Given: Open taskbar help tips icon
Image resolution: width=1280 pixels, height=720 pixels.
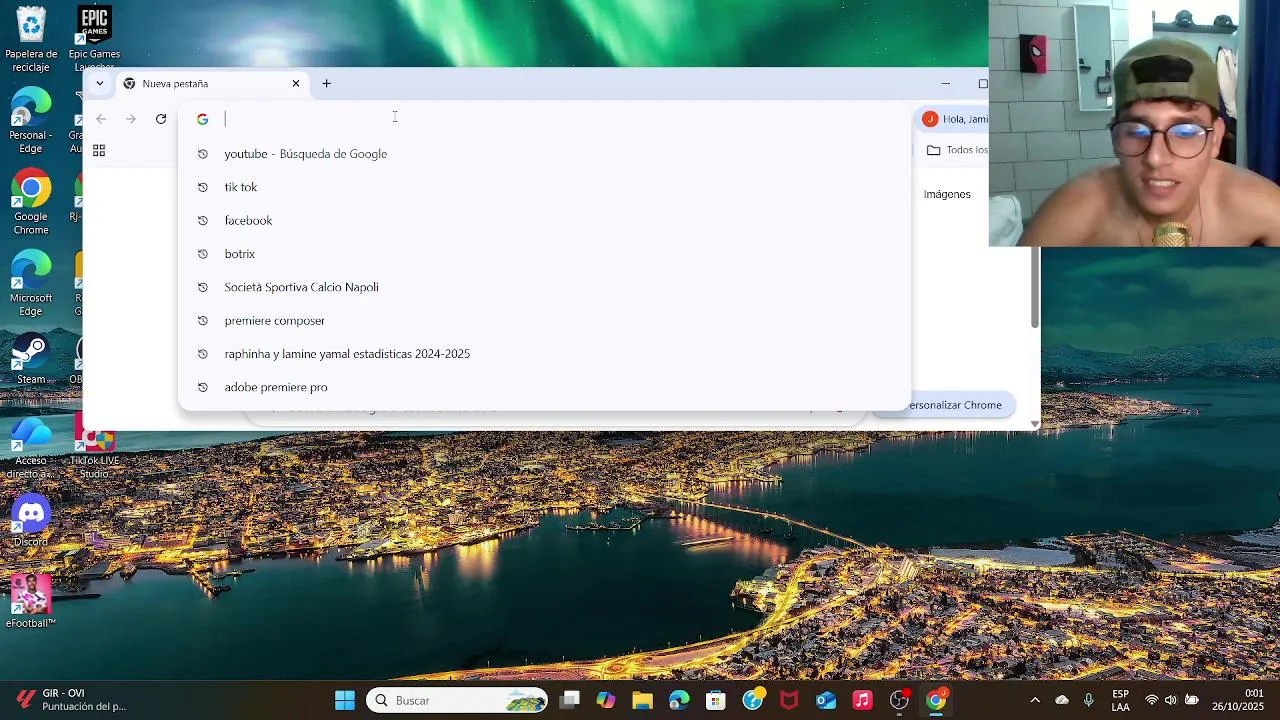Looking at the screenshot, I should coord(753,700).
